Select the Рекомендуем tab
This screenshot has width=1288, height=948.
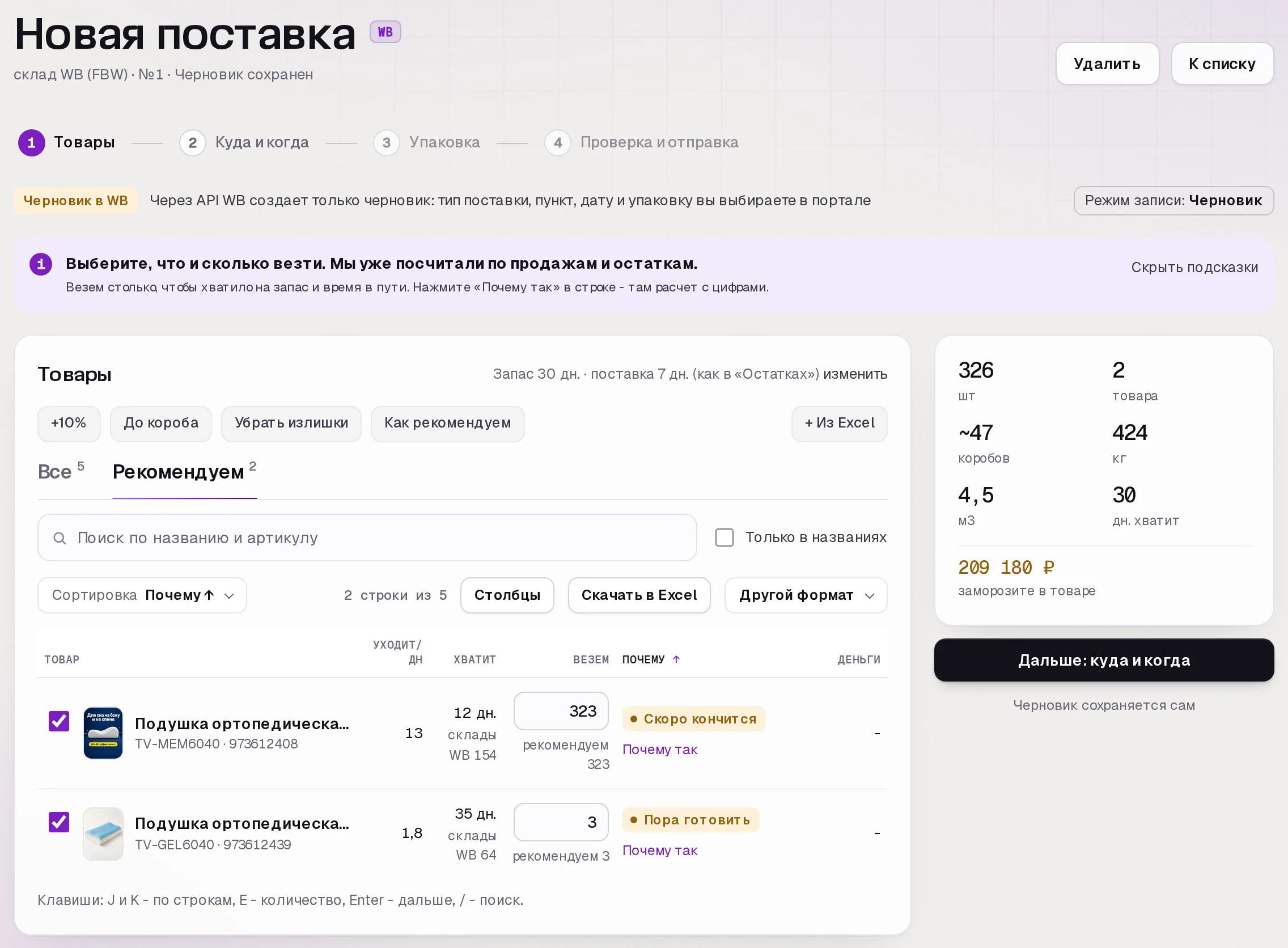184,471
